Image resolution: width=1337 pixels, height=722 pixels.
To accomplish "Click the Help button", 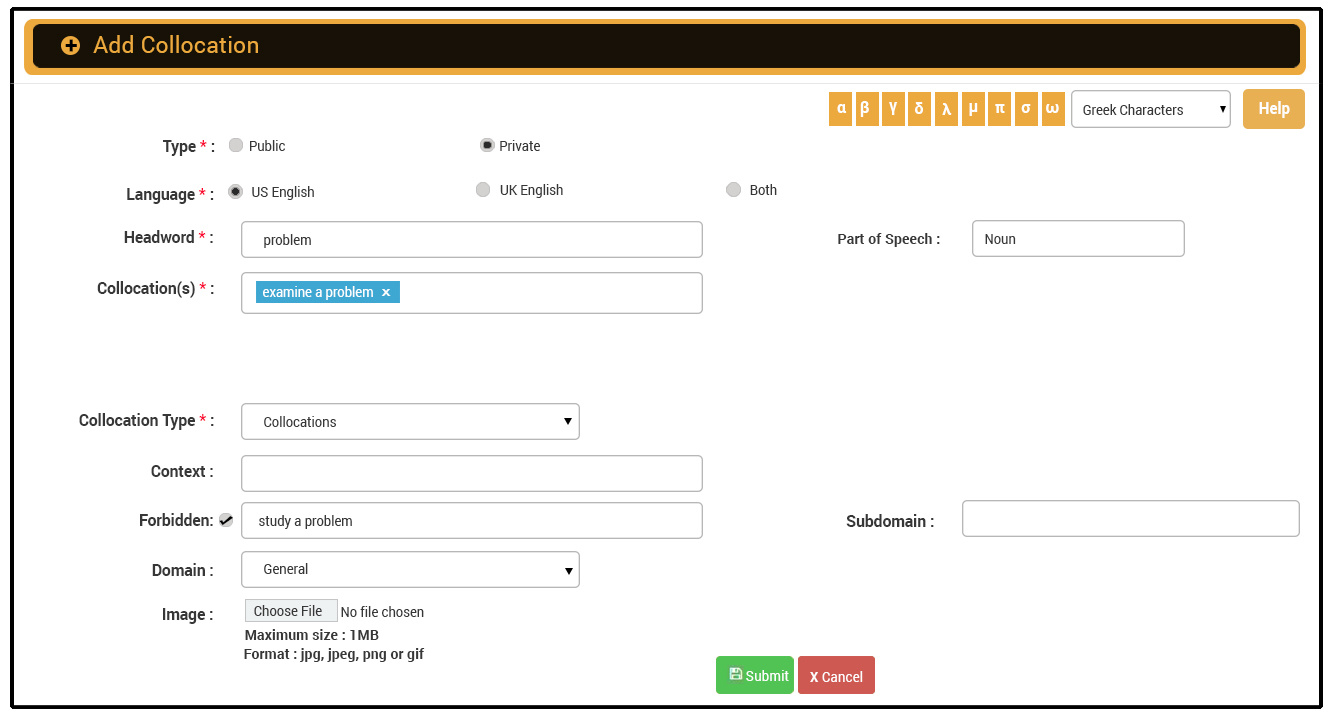I will [1273, 109].
